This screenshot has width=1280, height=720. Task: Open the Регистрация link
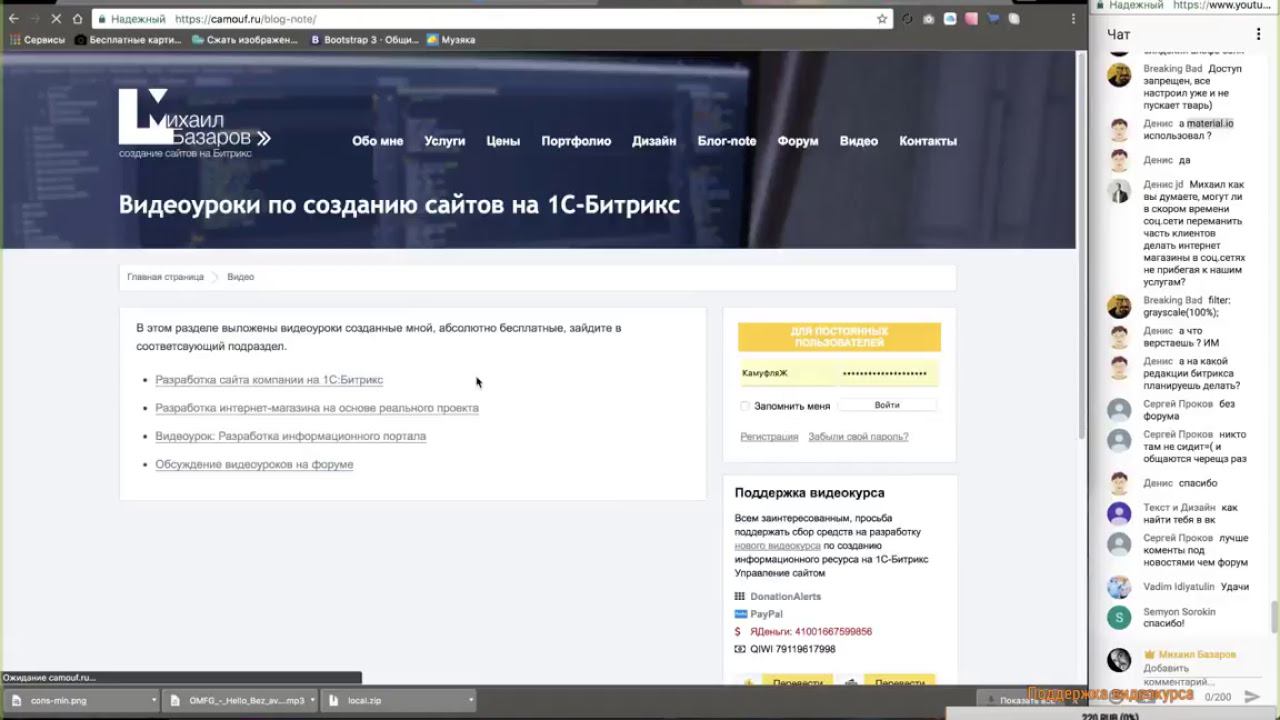tap(769, 437)
